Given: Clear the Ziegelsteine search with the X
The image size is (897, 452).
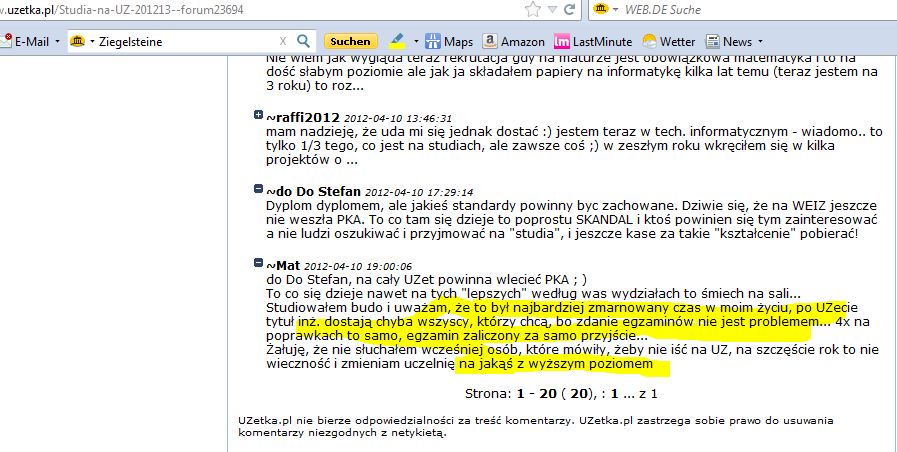Looking at the screenshot, I should coord(283,42).
